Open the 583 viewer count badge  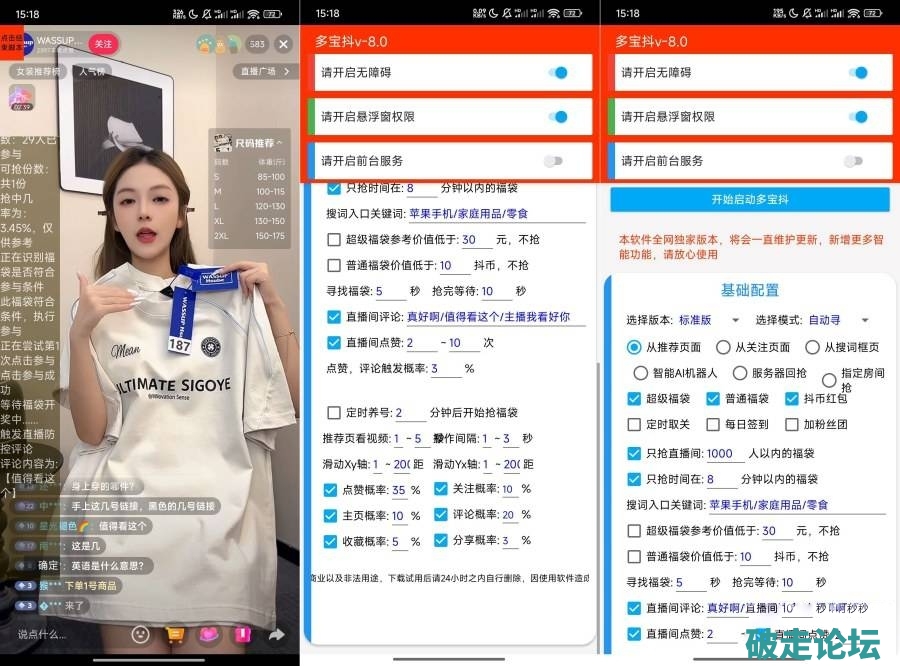pyautogui.click(x=257, y=44)
